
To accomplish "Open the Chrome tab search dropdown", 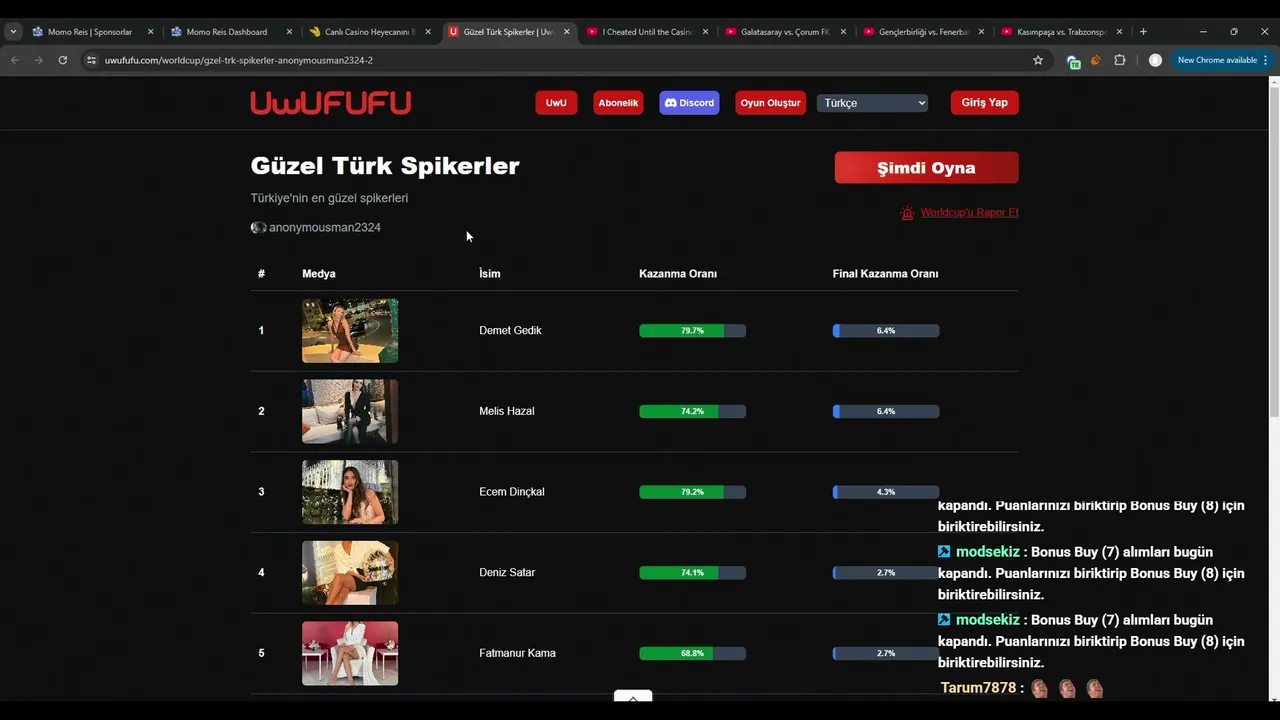I will [x=13, y=32].
